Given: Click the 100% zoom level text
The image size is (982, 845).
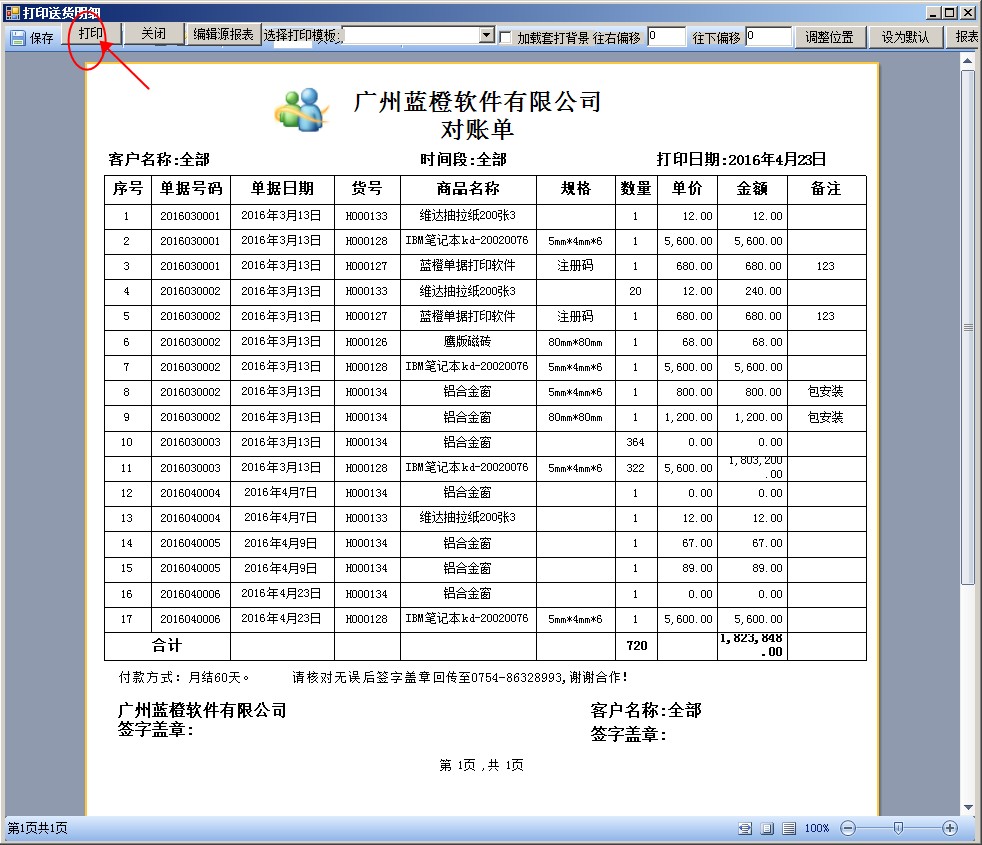Looking at the screenshot, I should [817, 829].
